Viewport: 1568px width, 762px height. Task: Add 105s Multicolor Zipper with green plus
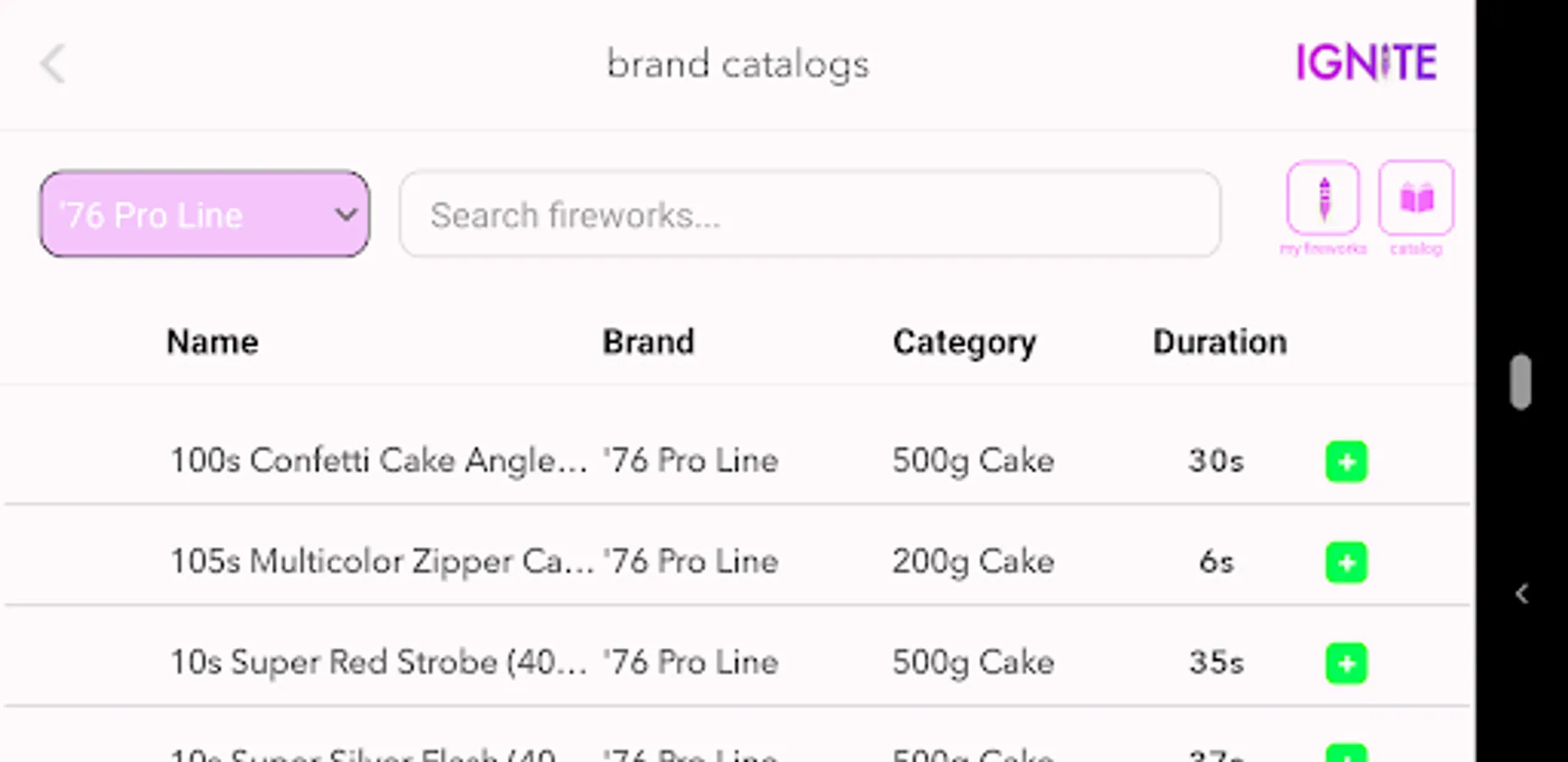[x=1346, y=562]
